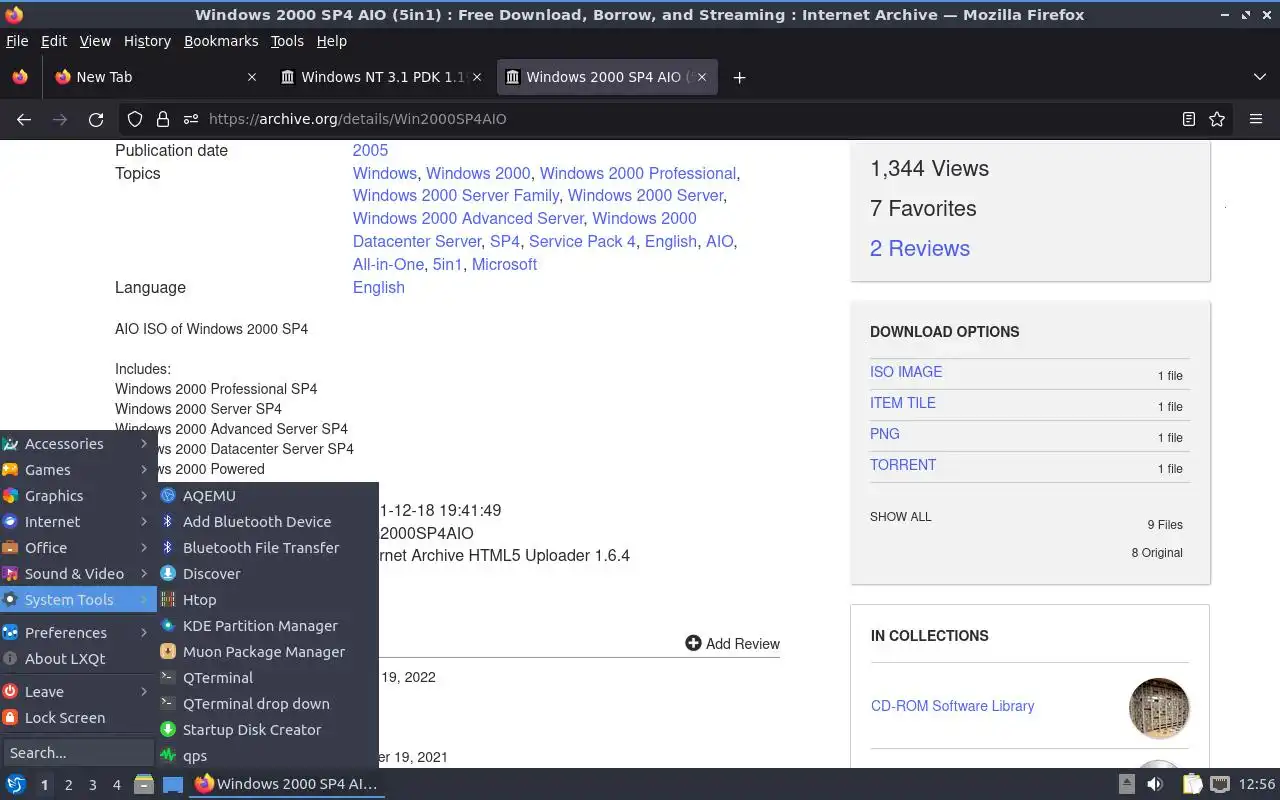Image resolution: width=1280 pixels, height=800 pixels.
Task: Open TORRENT download link
Action: tap(903, 464)
